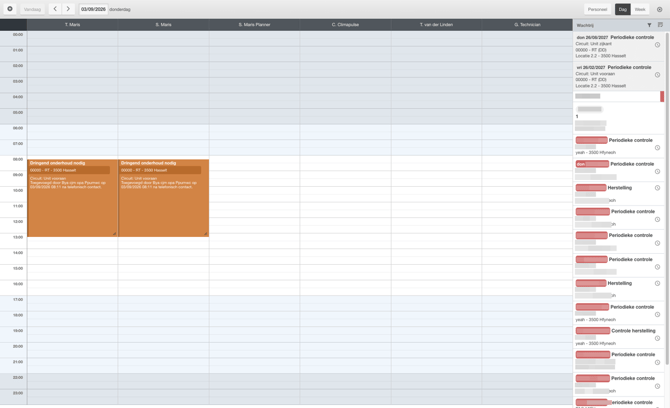
Task: Click the round add button left of Vandaag
Action: click(x=10, y=9)
